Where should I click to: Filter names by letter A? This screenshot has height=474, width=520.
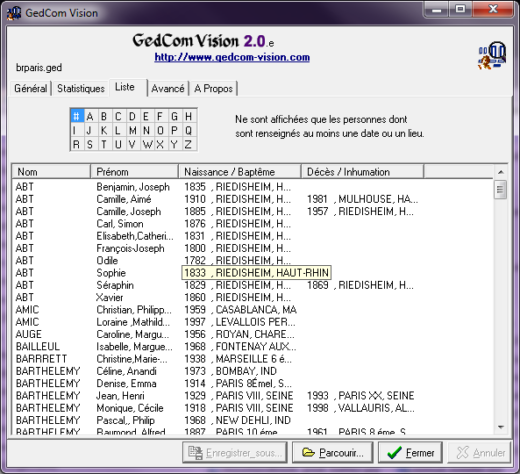[90, 116]
